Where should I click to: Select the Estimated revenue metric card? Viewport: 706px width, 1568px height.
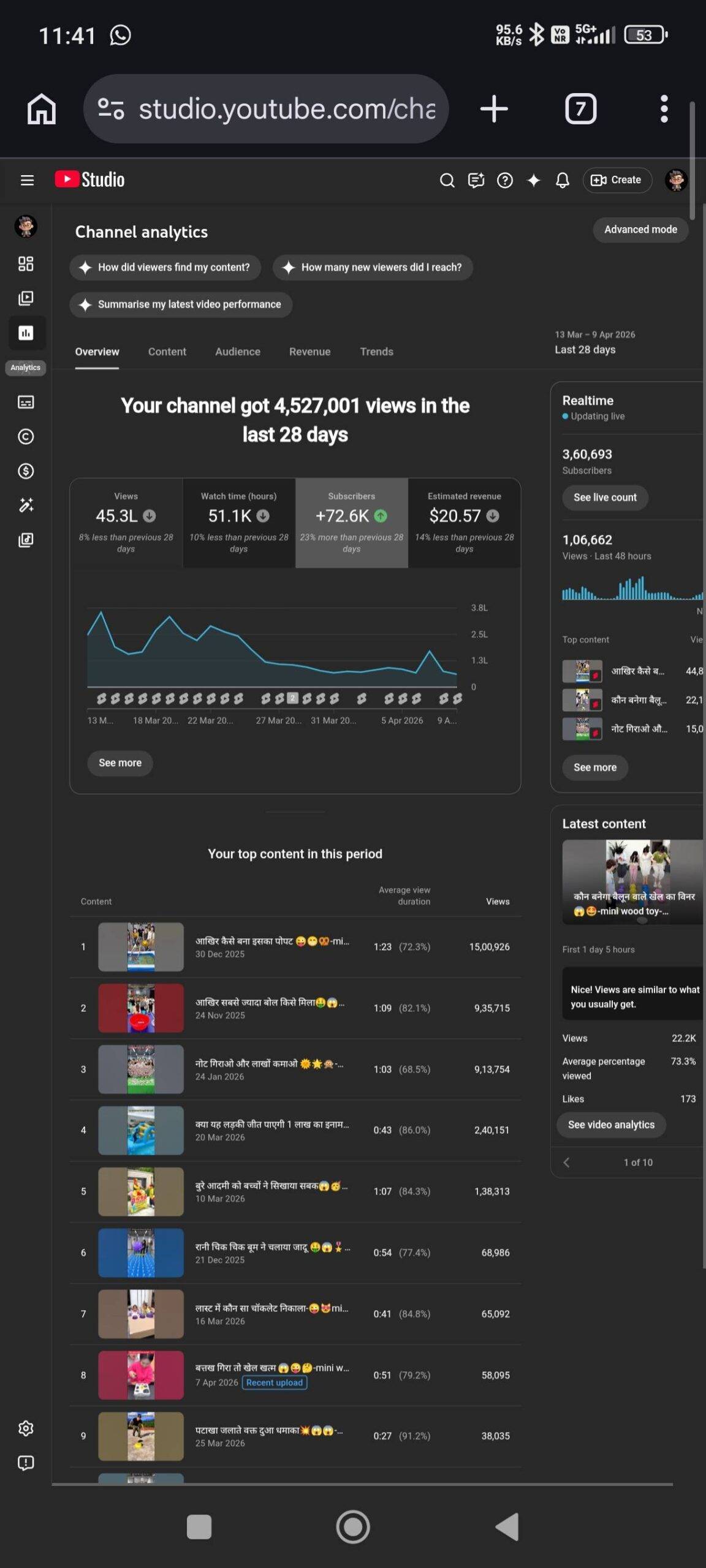464,522
